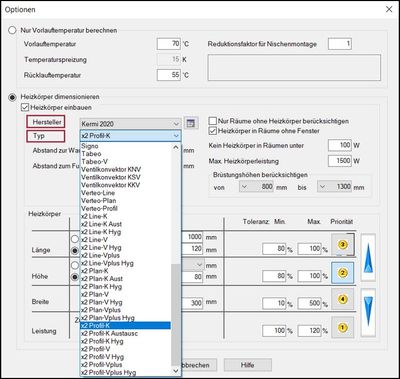Click the priority 4 button for Breite
Screen dimensions: 400x379
pos(343,299)
